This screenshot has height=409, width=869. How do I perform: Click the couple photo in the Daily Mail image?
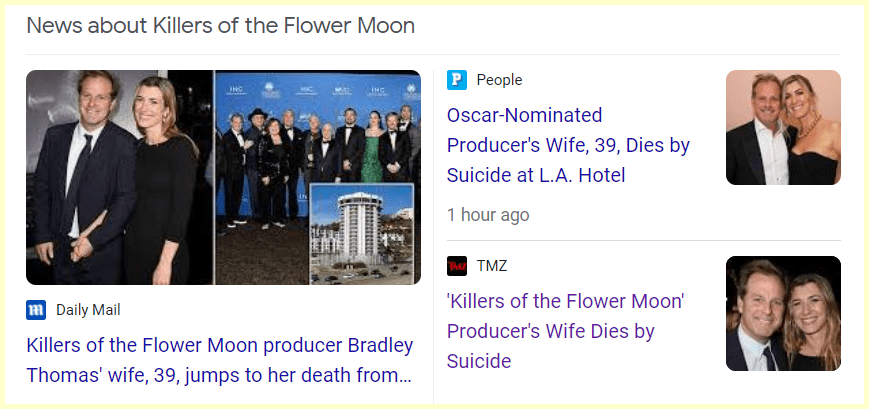[x=120, y=177]
